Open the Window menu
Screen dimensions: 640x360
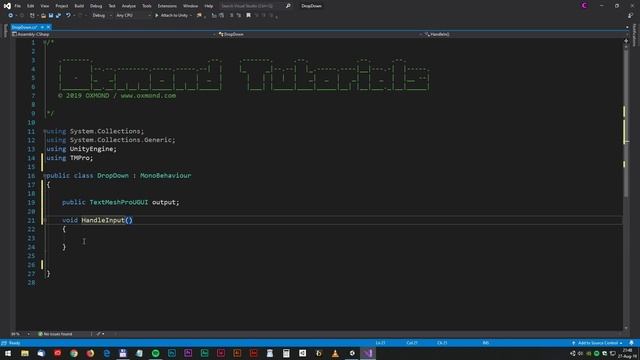click(190, 6)
